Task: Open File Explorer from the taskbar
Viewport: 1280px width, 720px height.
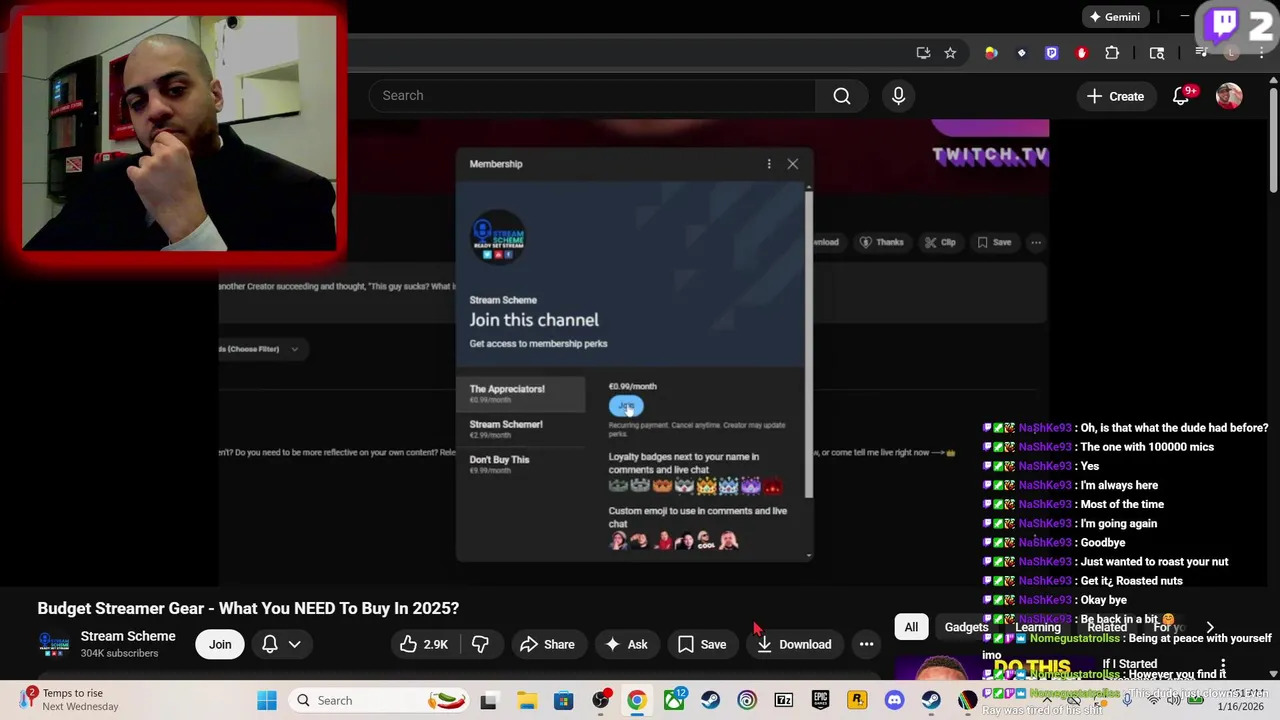Action: click(526, 700)
